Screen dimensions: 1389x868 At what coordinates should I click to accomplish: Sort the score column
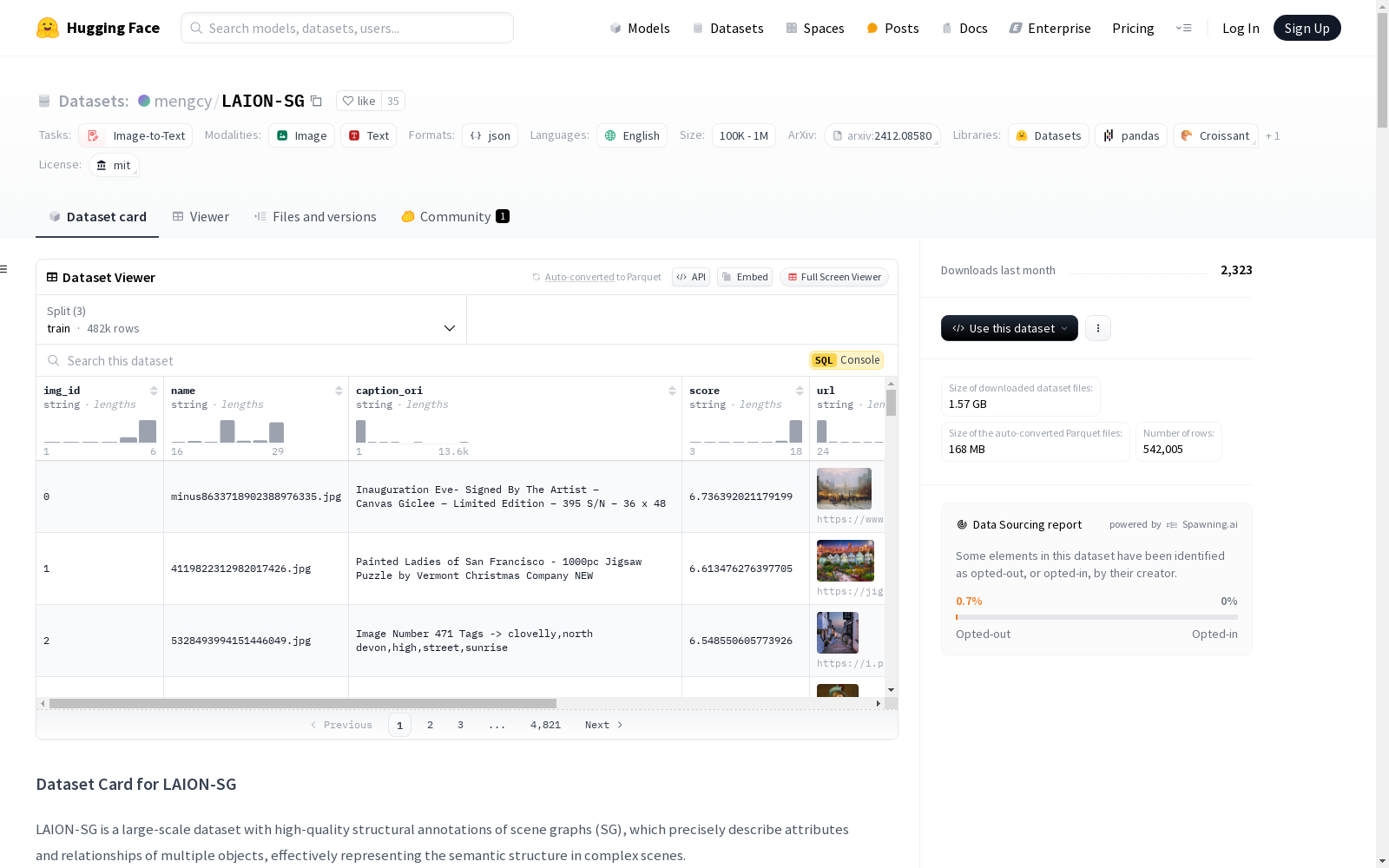coord(800,391)
